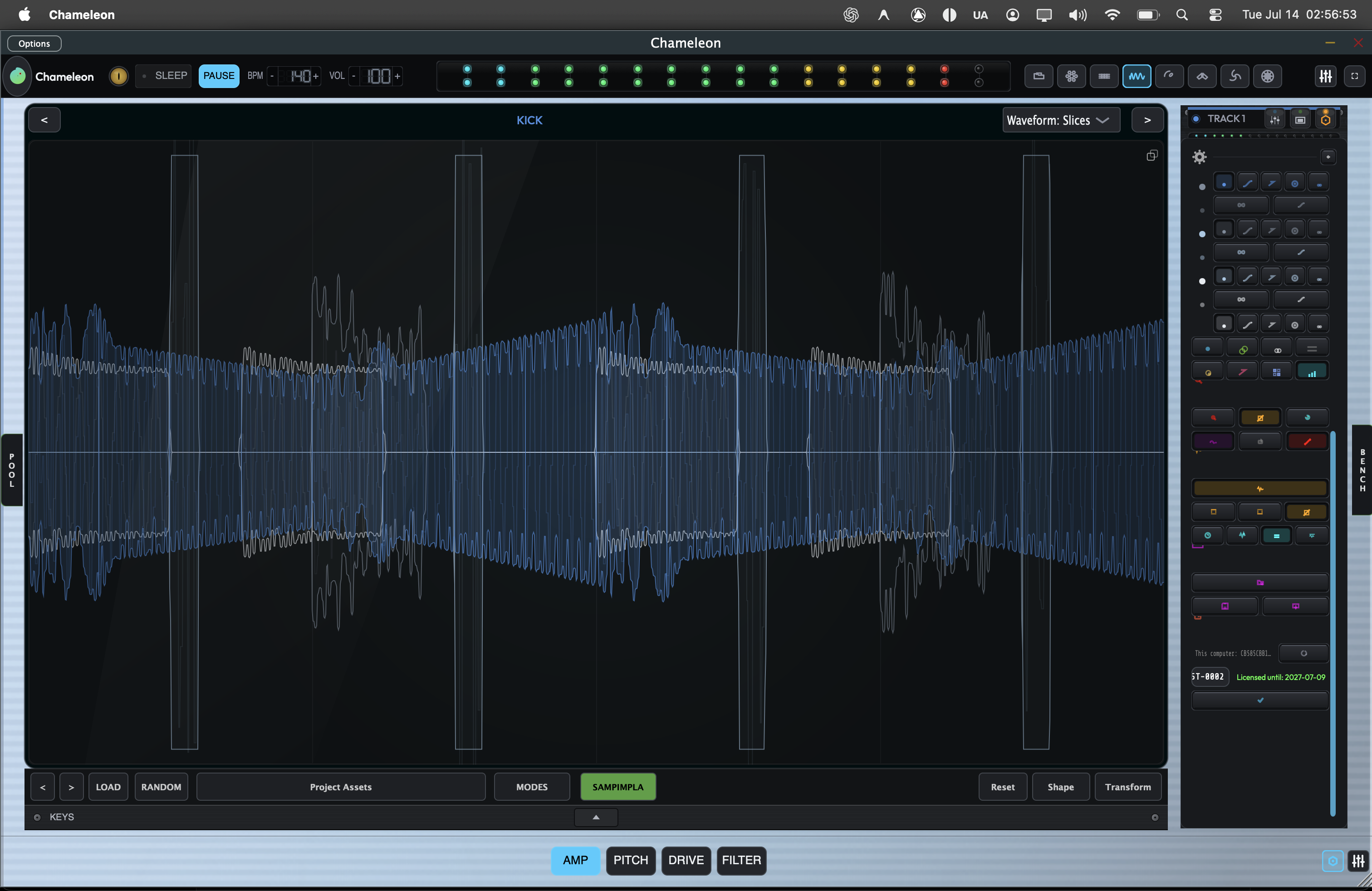Open the TRACK 1 mixer sliders icon
The height and width of the screenshot is (891, 1372).
[1274, 119]
